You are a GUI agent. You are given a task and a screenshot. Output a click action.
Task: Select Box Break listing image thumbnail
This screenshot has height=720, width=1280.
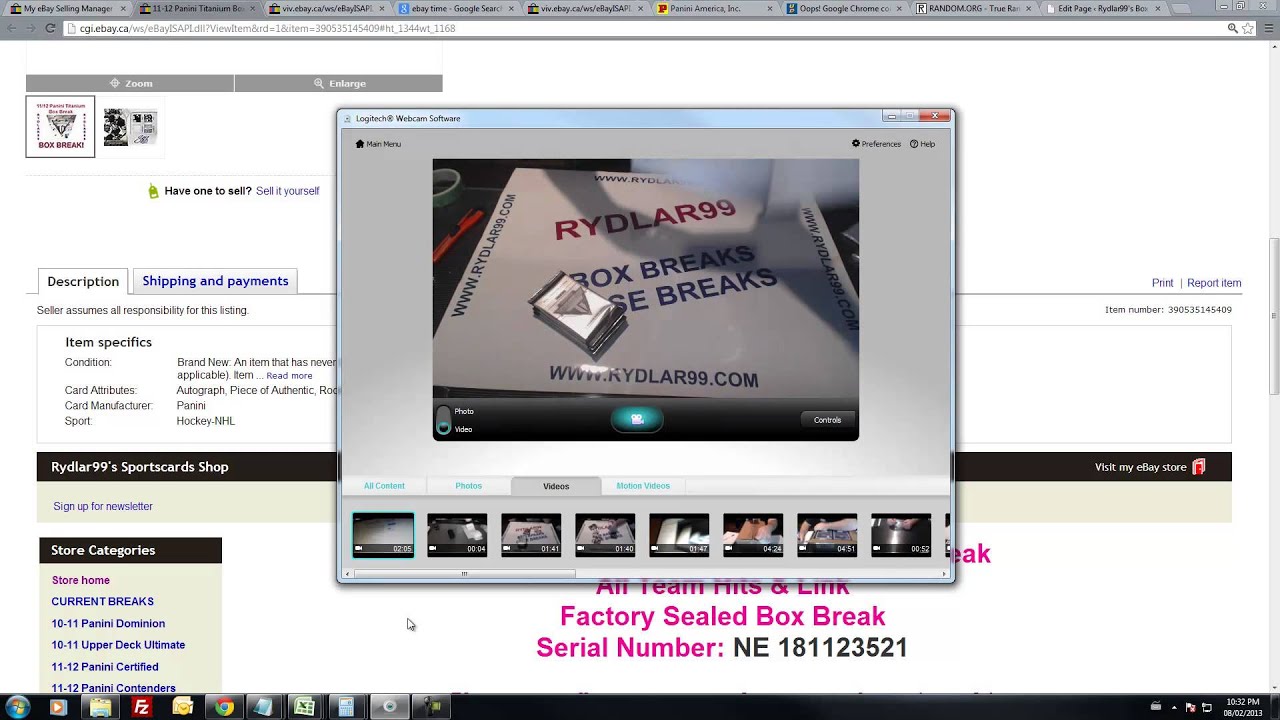pos(60,127)
